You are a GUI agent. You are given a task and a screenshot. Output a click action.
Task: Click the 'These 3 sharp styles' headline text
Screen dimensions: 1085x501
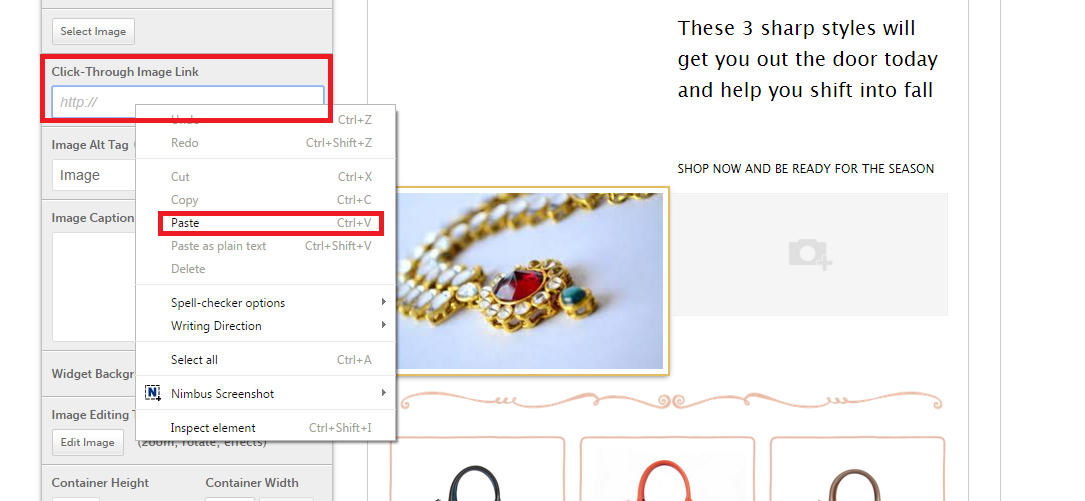tap(808, 60)
